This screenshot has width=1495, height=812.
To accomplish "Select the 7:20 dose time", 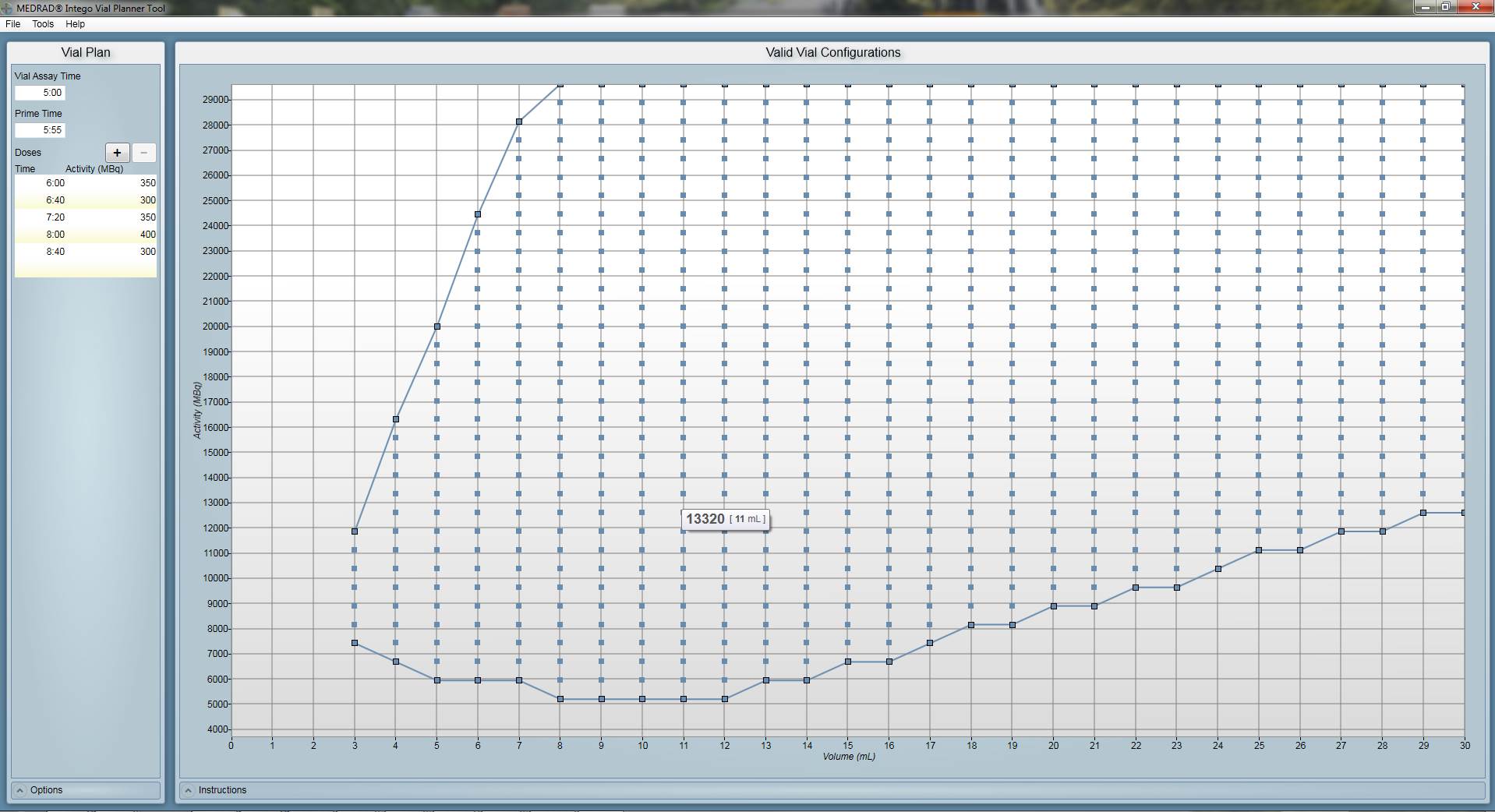I will coord(55,217).
